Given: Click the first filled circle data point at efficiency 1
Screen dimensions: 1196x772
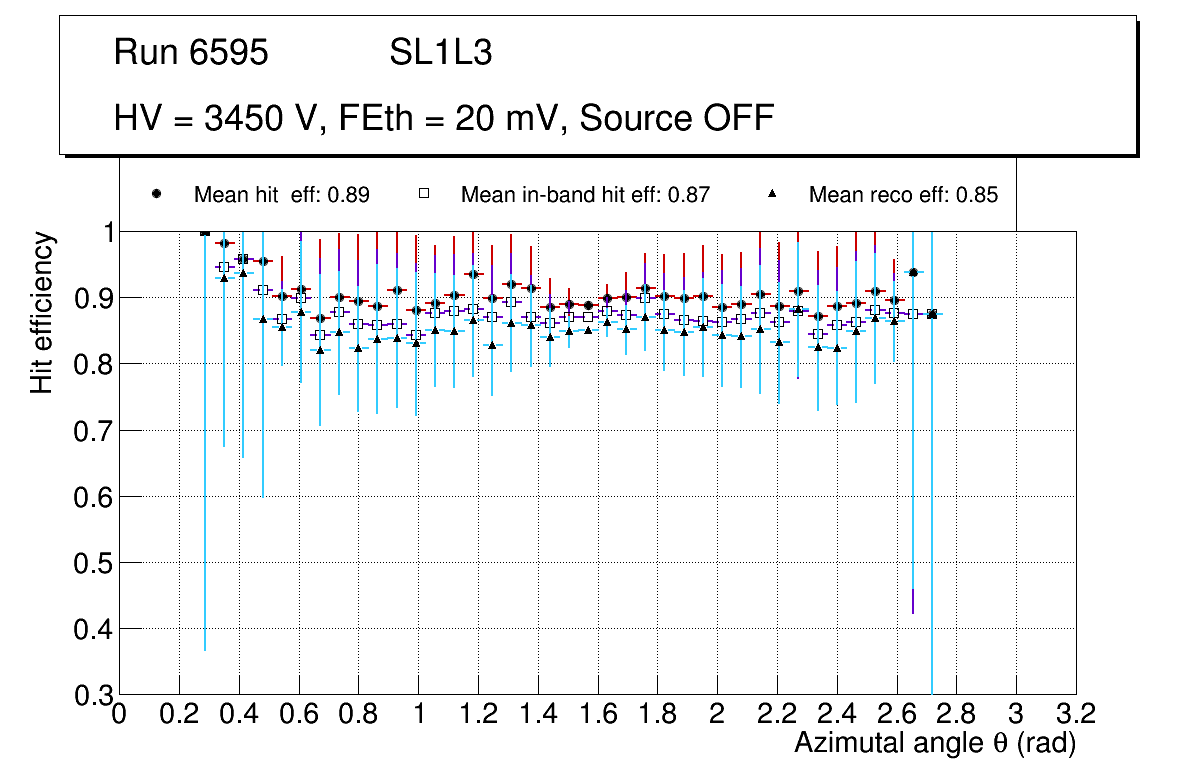Looking at the screenshot, I should 205,232.
